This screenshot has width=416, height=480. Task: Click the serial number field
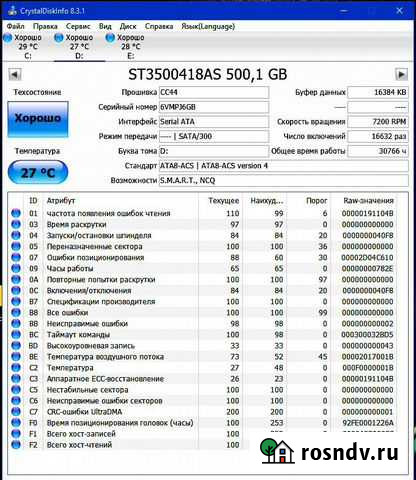coord(214,107)
